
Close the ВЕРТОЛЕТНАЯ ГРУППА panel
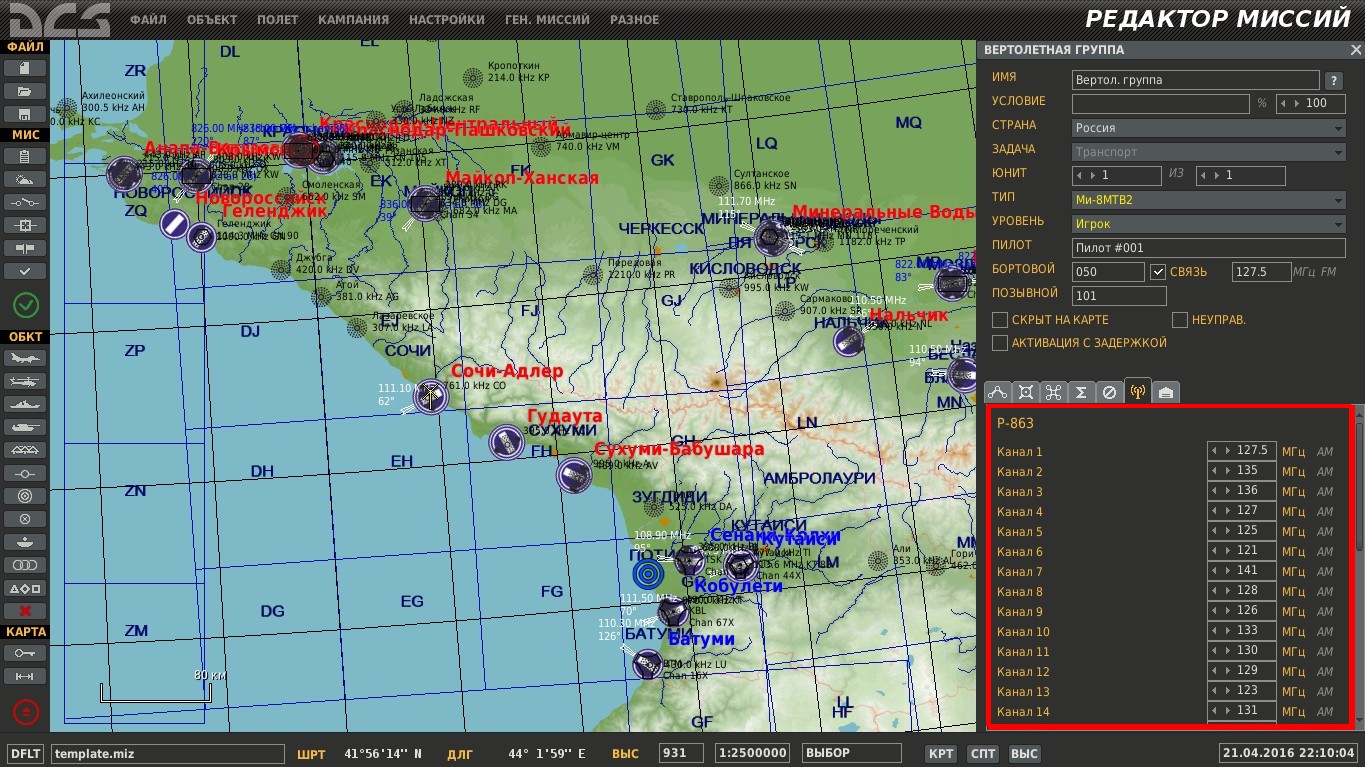tap(1355, 50)
